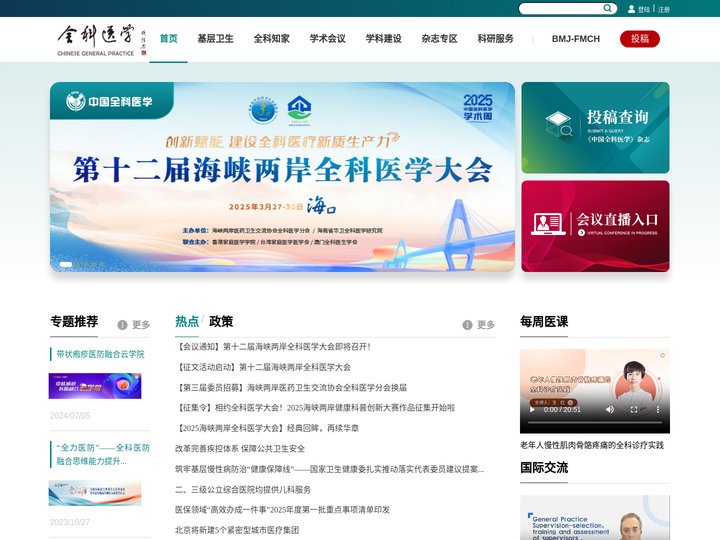Click the red 投稿 submit button
Viewport: 720px width, 540px height.
(640, 39)
